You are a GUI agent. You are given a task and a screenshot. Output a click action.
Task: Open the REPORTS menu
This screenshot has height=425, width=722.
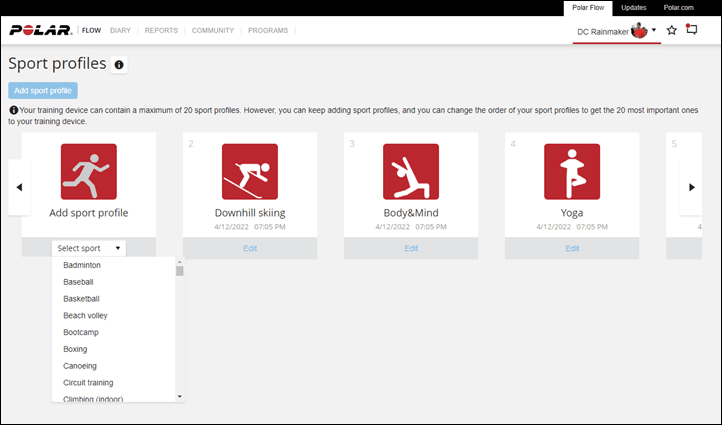161,30
